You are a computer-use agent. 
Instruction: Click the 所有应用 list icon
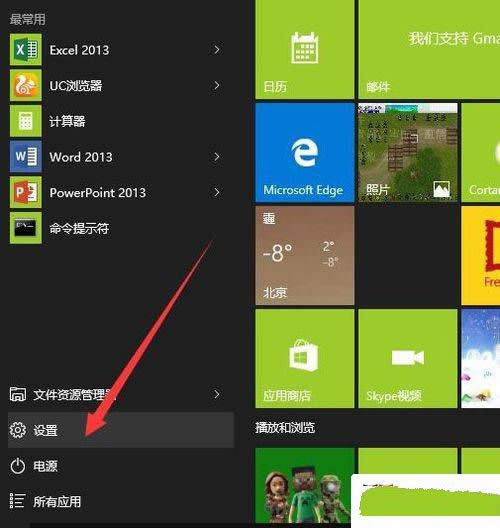17,501
